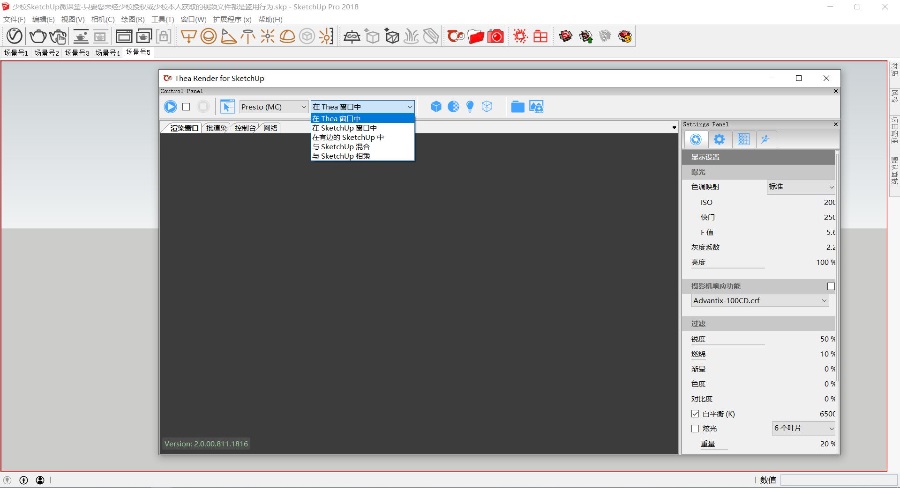
Task: Click the fur grass icon in toolbar
Action: [411, 37]
